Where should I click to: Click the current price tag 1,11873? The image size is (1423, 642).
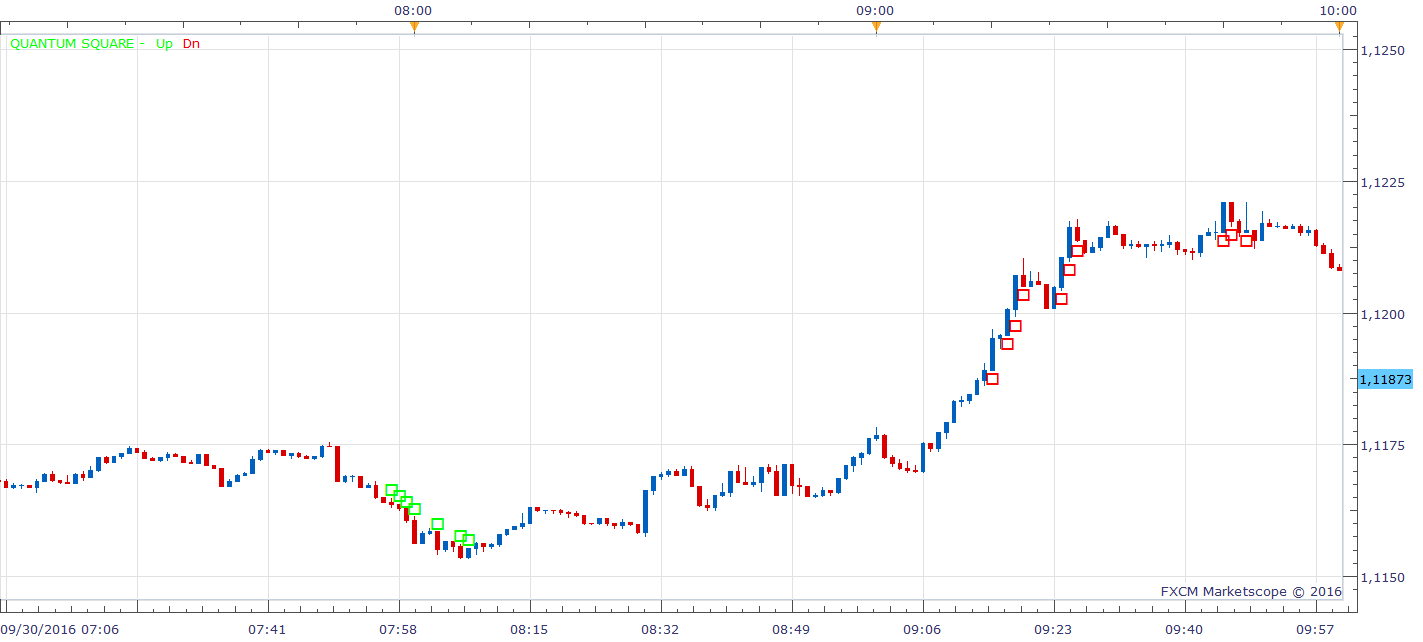(x=1386, y=379)
